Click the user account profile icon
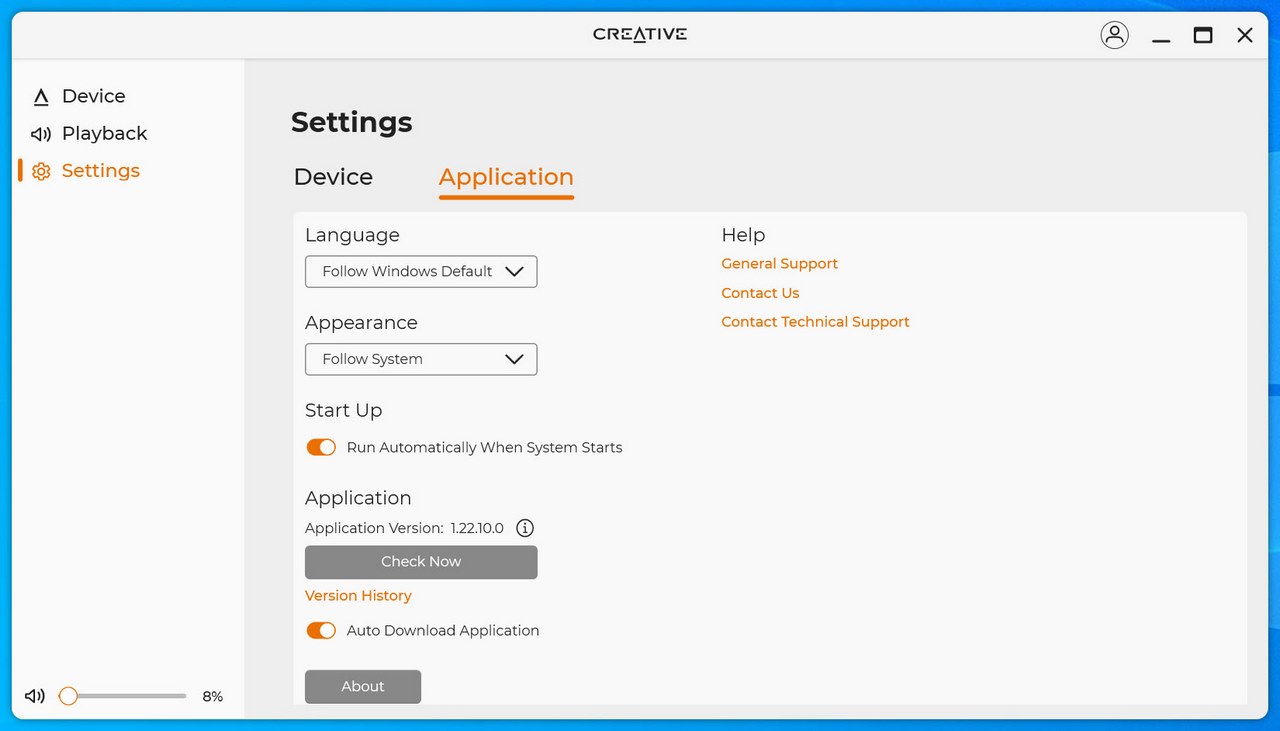 [1114, 35]
